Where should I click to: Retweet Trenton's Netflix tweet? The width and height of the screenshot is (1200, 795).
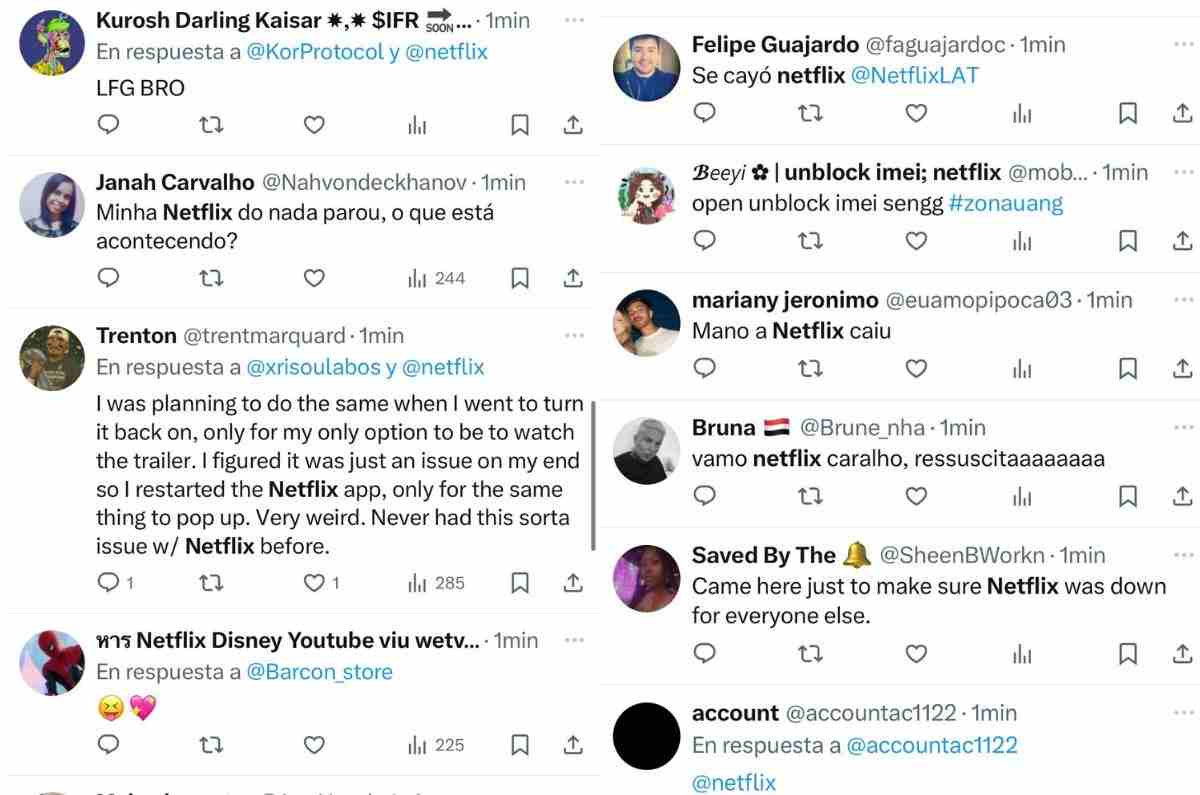(x=211, y=582)
